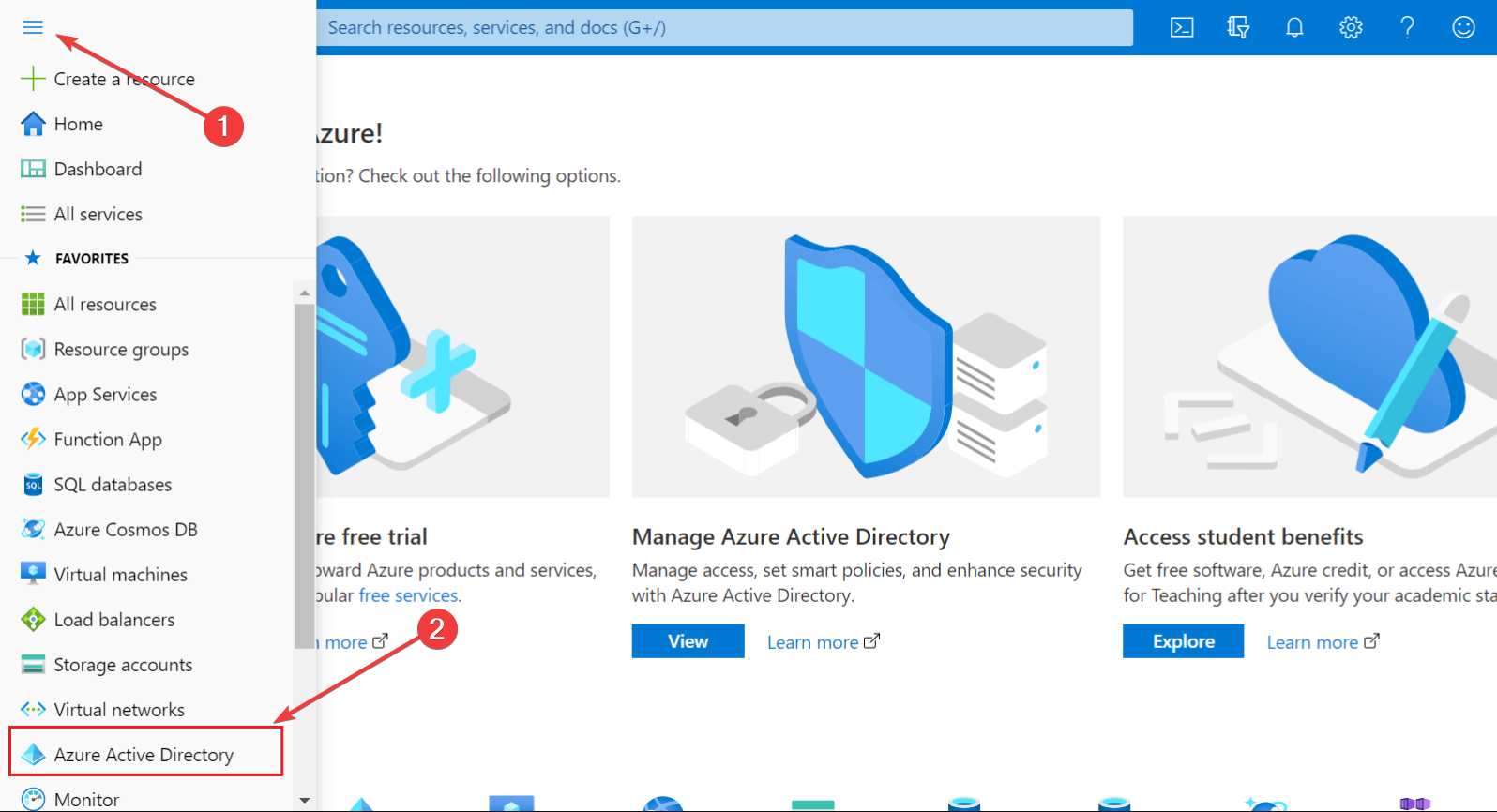Click the Azure Active Directory pyramid icon
The height and width of the screenshot is (812, 1497).
(x=33, y=755)
